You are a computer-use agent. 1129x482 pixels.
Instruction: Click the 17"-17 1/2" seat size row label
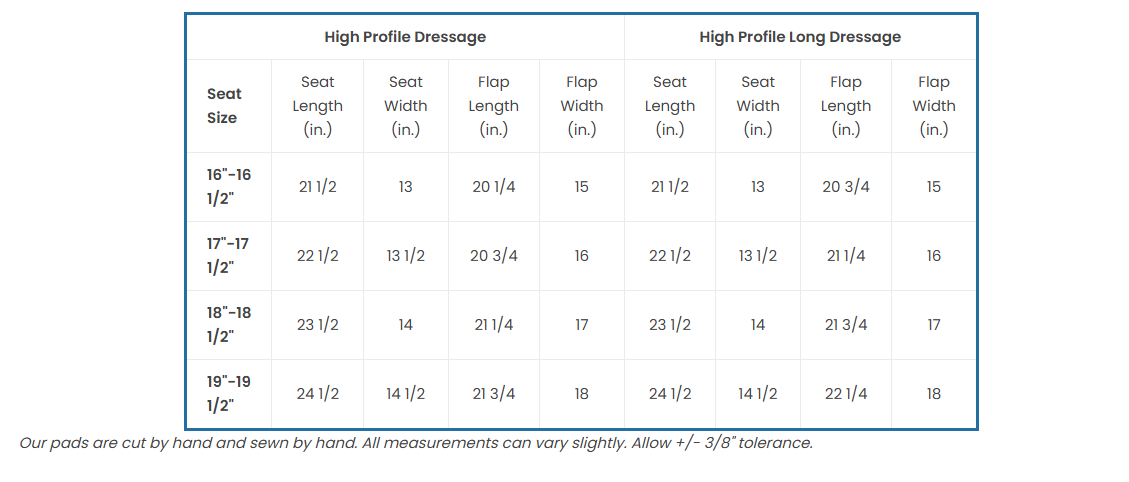[x=228, y=256]
